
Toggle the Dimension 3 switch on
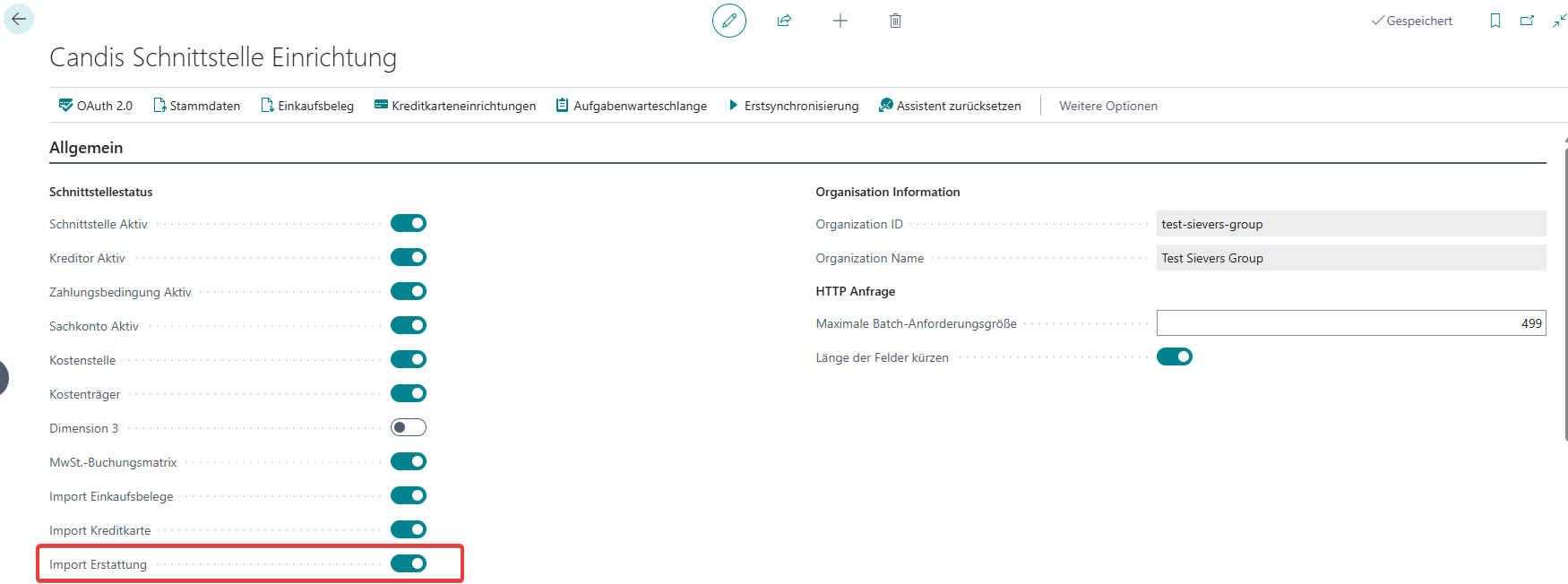(x=409, y=427)
